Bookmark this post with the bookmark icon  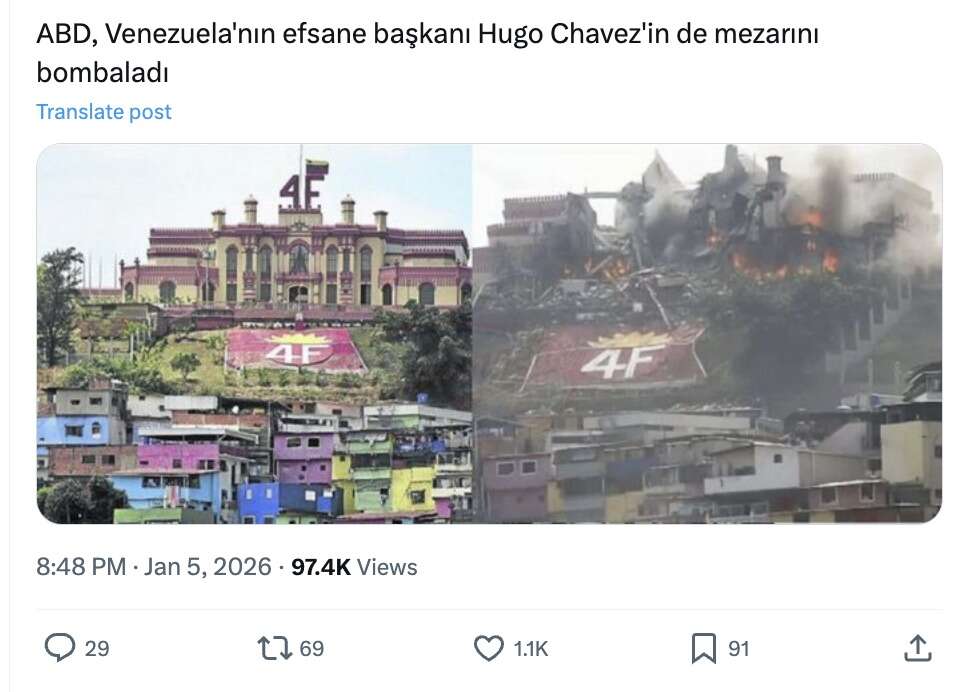(x=703, y=648)
